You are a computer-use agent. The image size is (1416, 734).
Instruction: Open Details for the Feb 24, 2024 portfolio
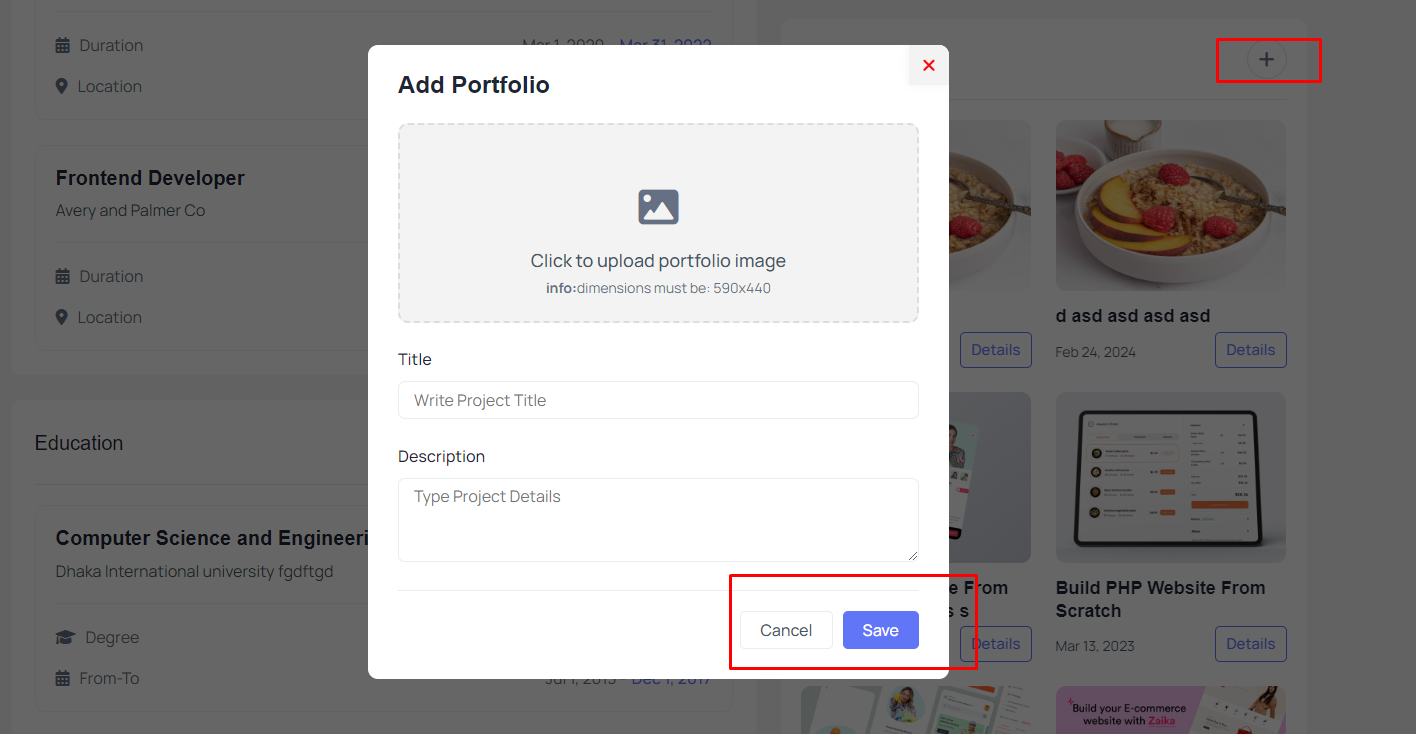(1250, 350)
